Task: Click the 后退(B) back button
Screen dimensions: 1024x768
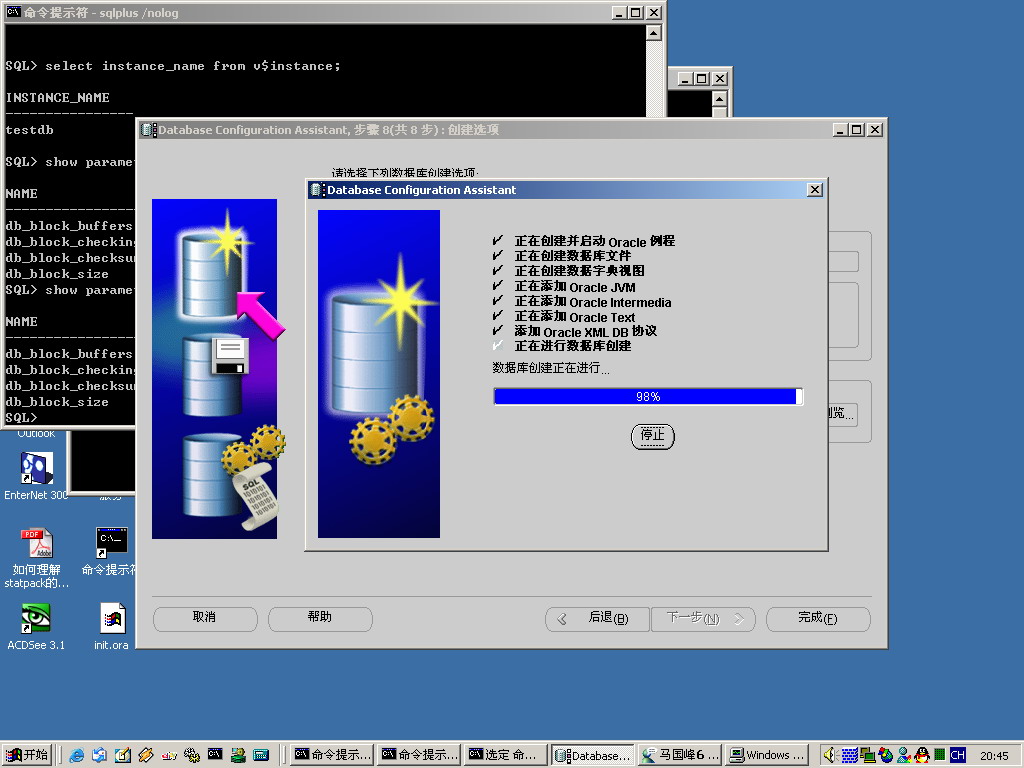Action: pyautogui.click(x=597, y=618)
